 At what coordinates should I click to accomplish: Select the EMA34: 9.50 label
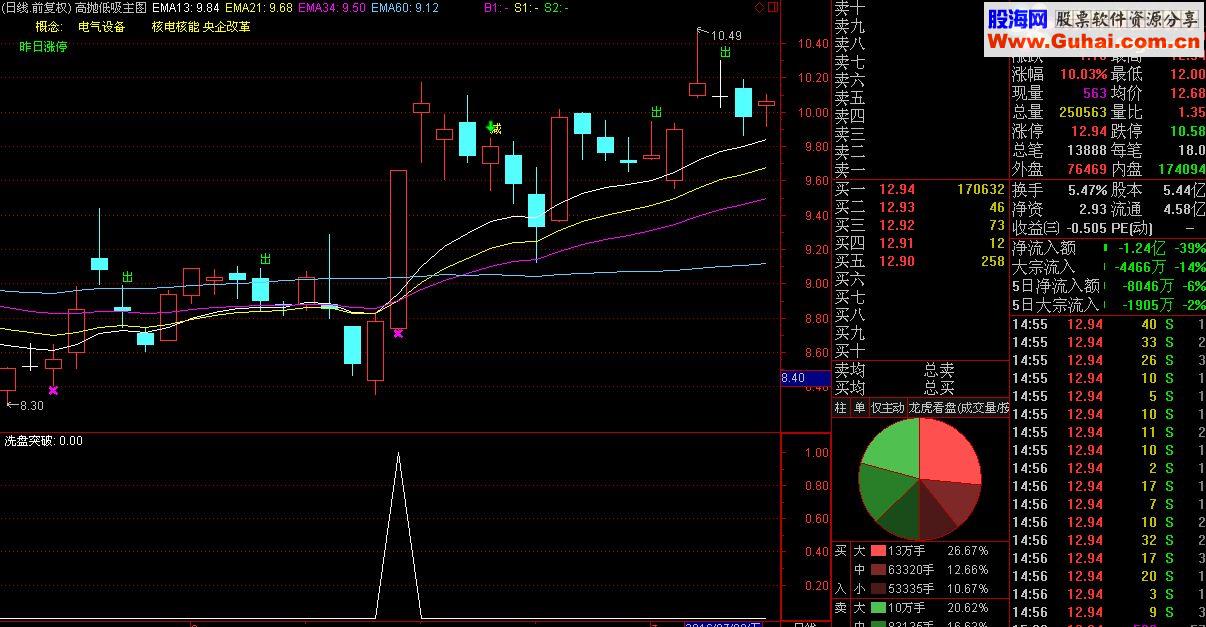tap(332, 8)
